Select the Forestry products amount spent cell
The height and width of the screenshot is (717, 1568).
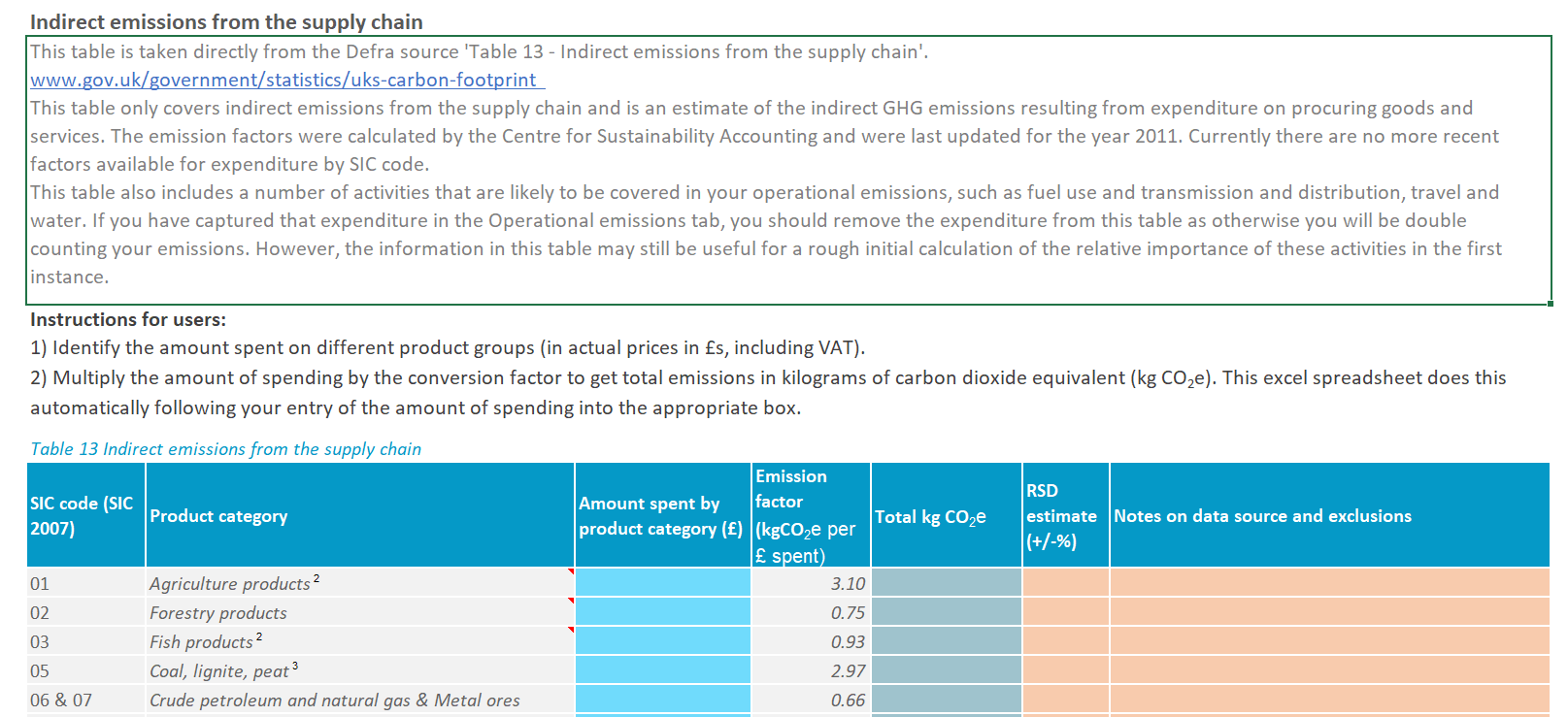coord(662,612)
